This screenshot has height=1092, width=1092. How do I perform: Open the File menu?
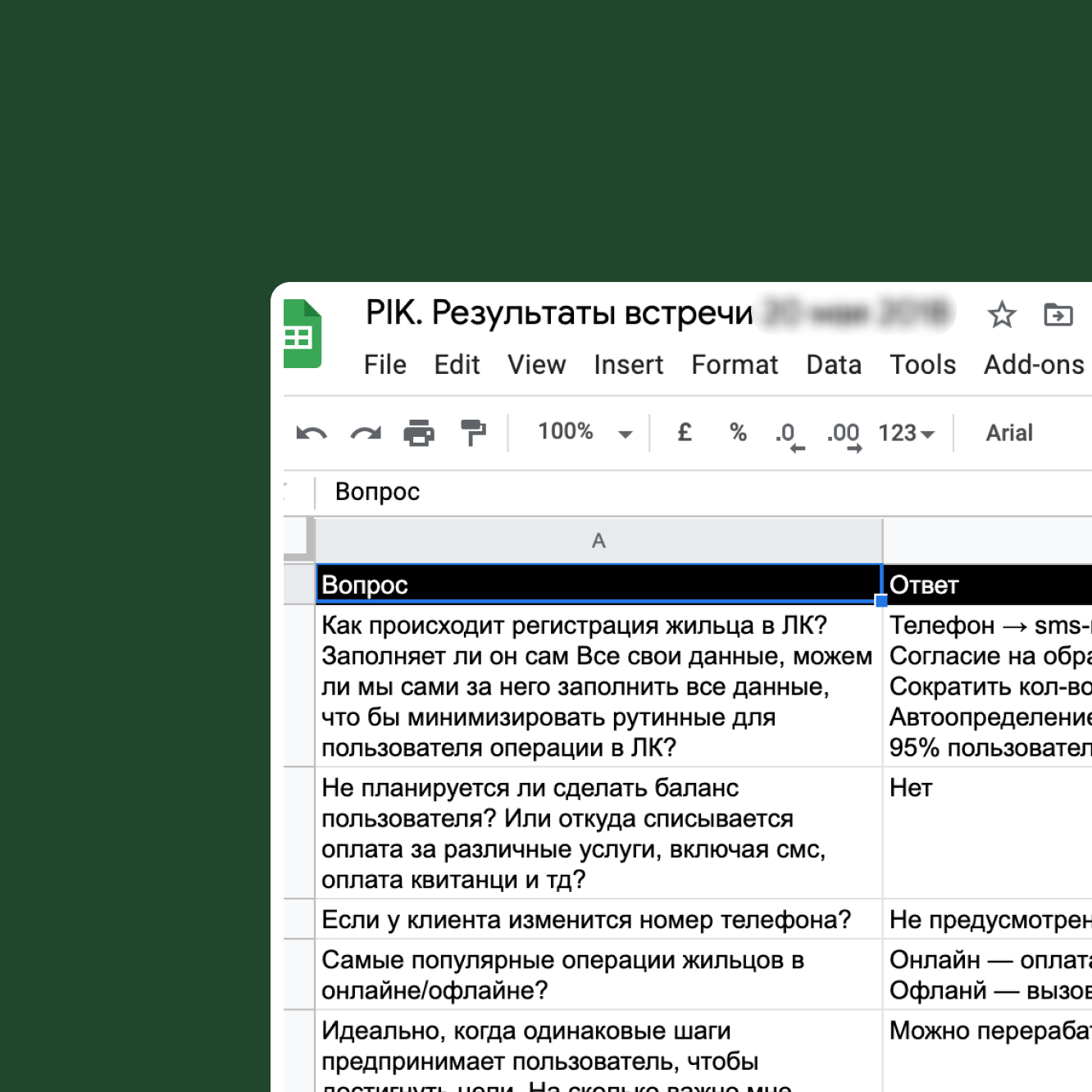[384, 365]
